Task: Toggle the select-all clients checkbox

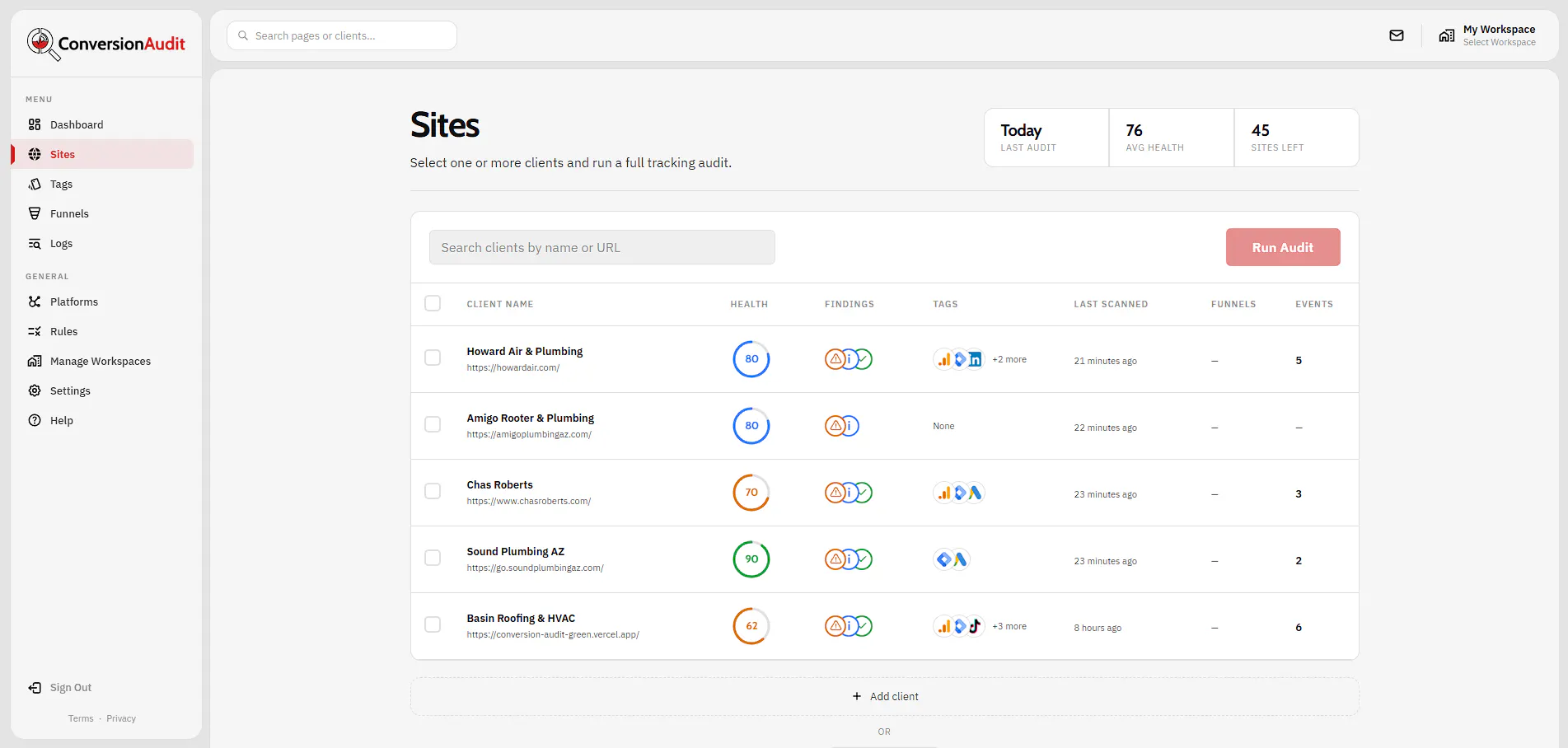Action: [433, 303]
